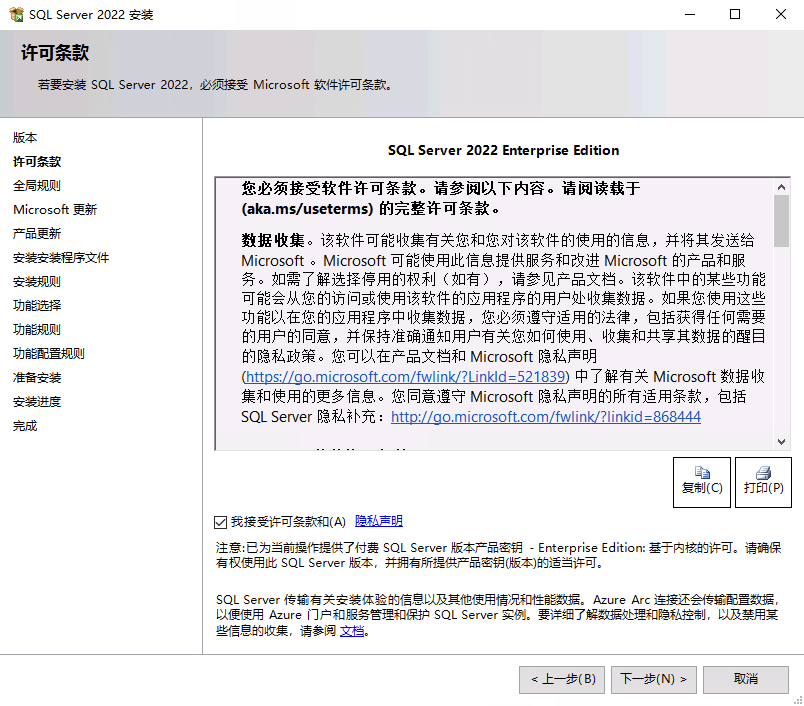This screenshot has height=706, width=804.
Task: Select 完成 at the bottom of sidebar
Action: 25,425
